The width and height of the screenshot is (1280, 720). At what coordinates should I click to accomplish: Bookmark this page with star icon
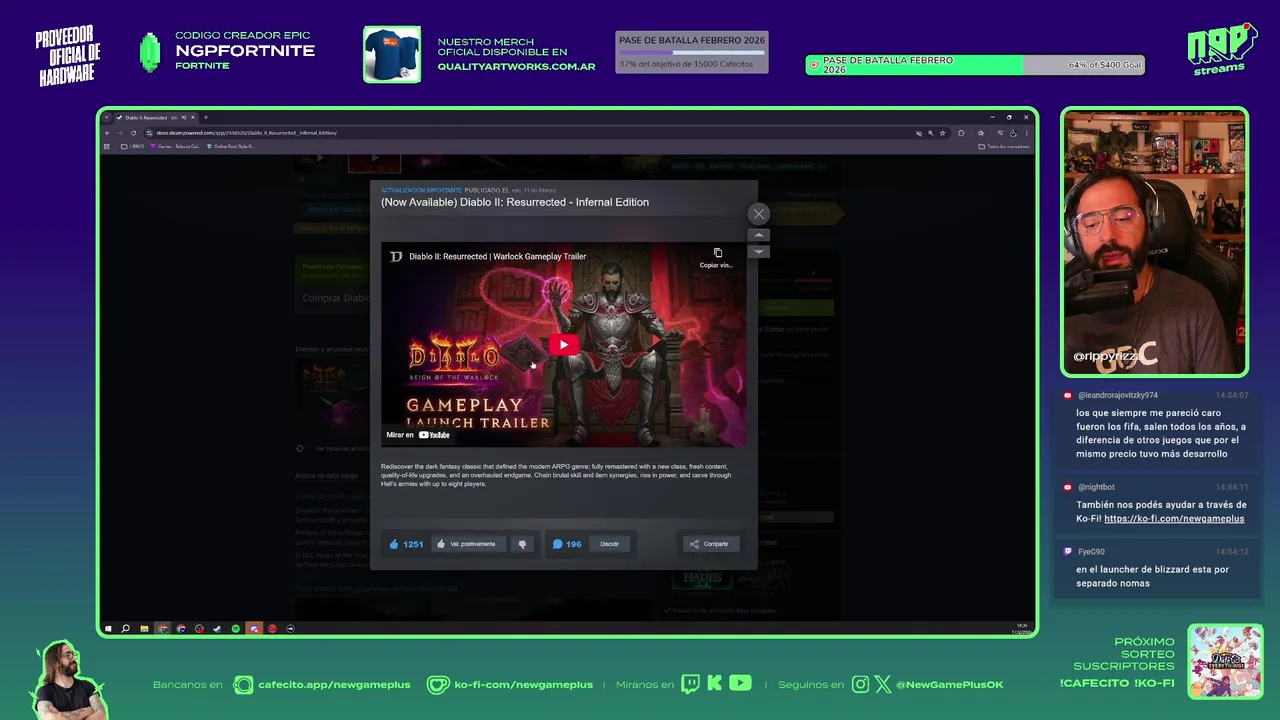[942, 133]
